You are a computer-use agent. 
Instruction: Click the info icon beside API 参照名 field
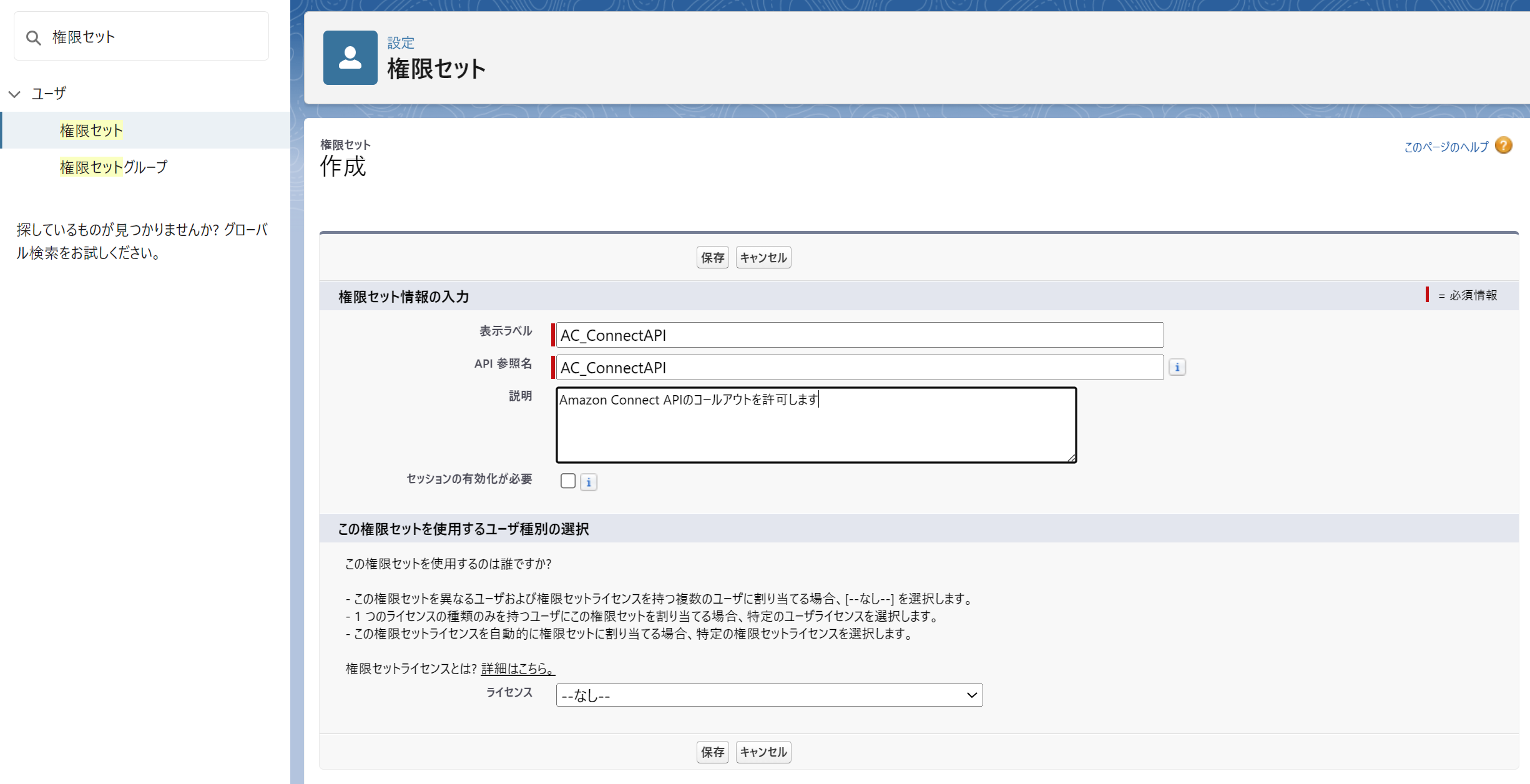[1177, 368]
